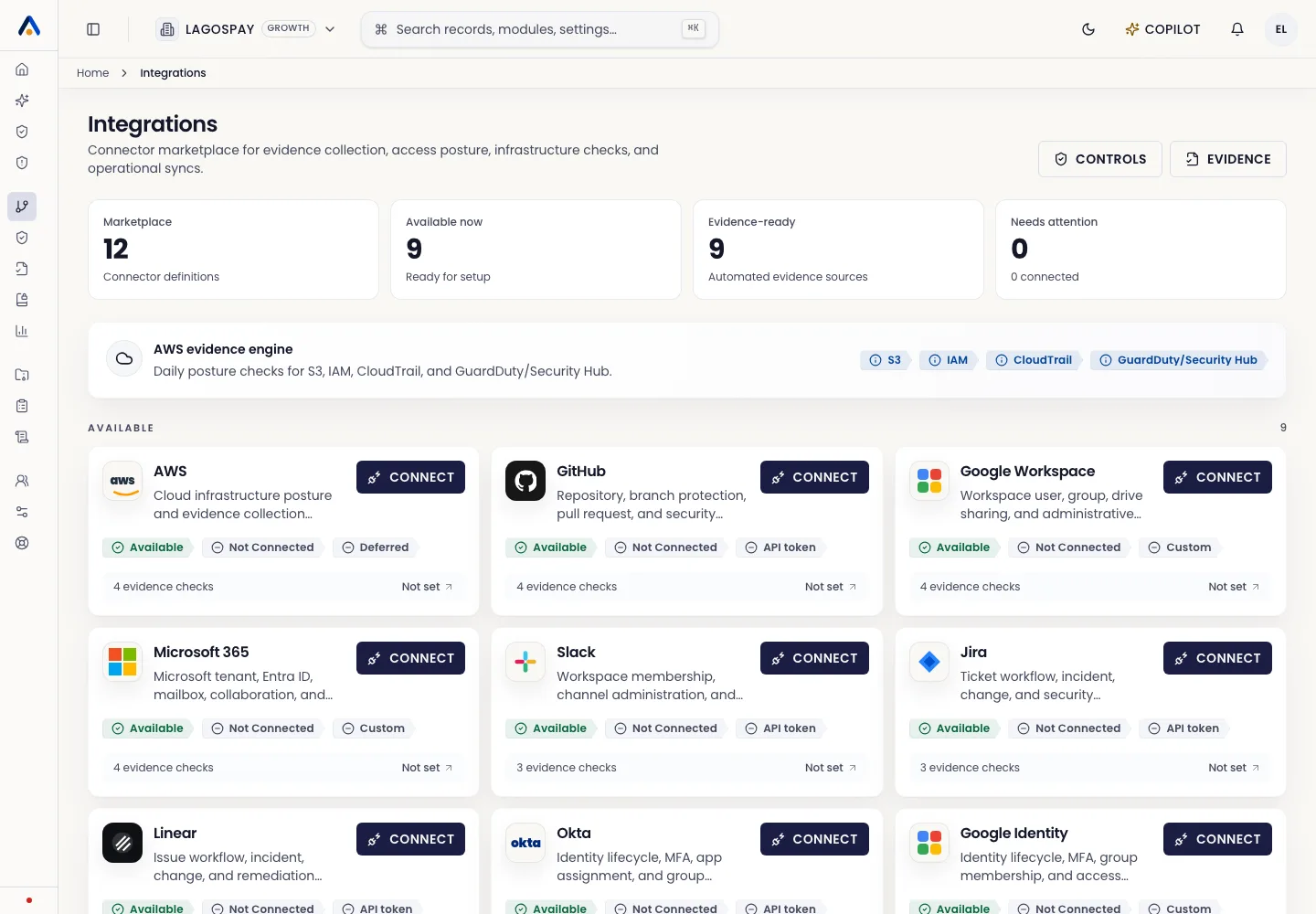Toggle dark mode with the moon icon
This screenshot has height=914, width=1316.
tap(1088, 29)
